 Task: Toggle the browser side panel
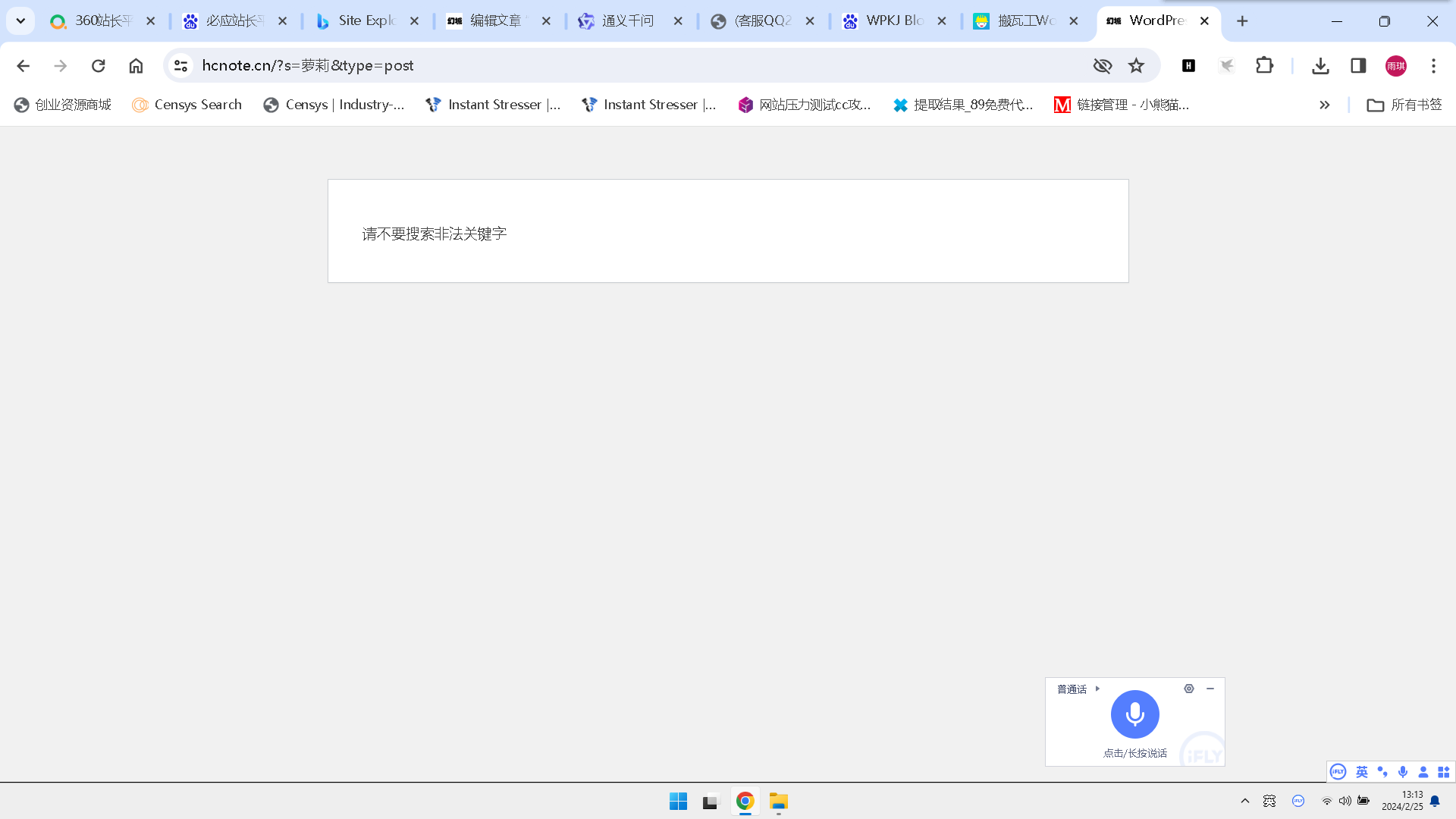click(1358, 66)
